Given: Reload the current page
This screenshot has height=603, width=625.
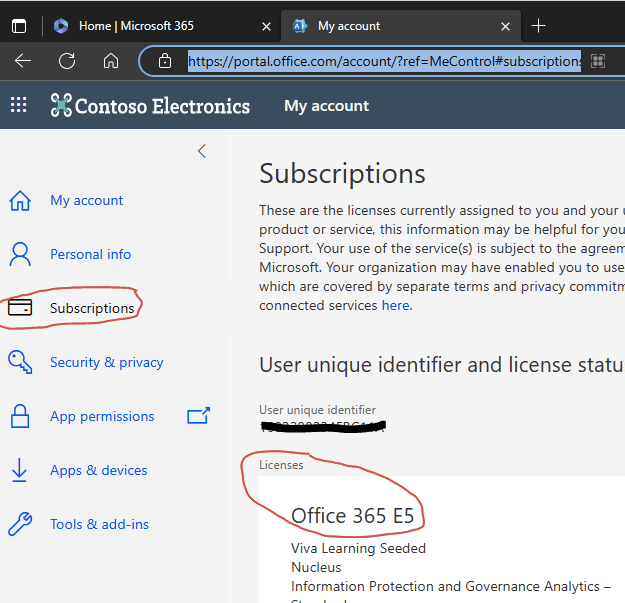Looking at the screenshot, I should 67,61.
